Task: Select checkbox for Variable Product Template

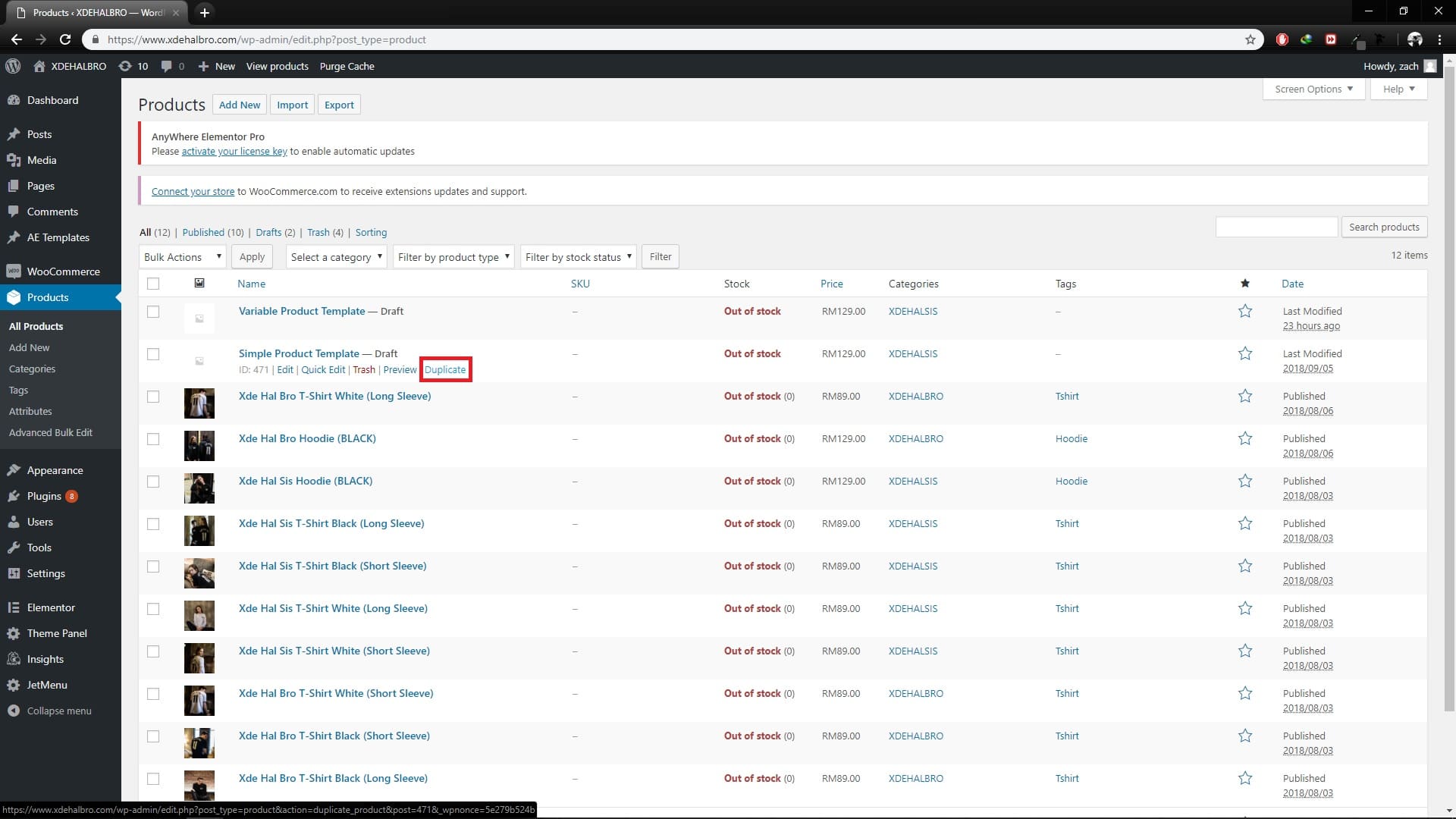Action: tap(153, 312)
